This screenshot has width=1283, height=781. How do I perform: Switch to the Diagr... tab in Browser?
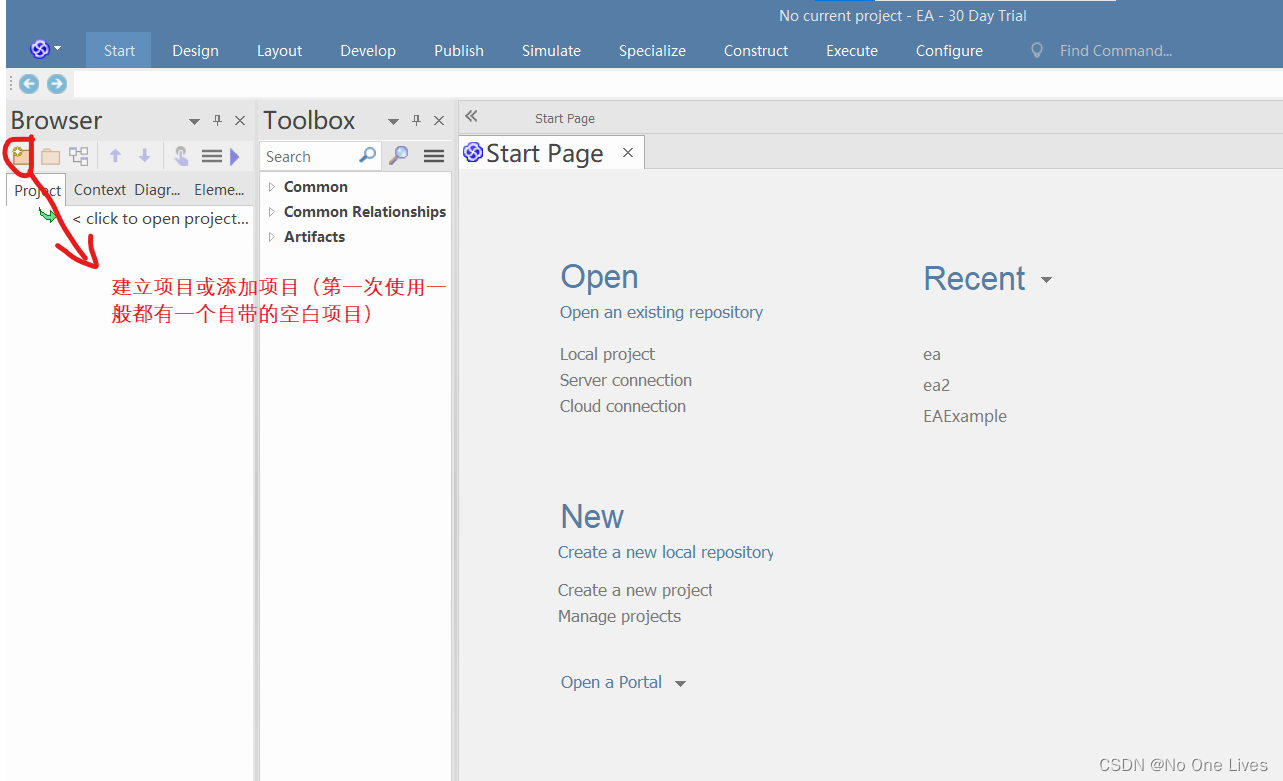[x=158, y=190]
